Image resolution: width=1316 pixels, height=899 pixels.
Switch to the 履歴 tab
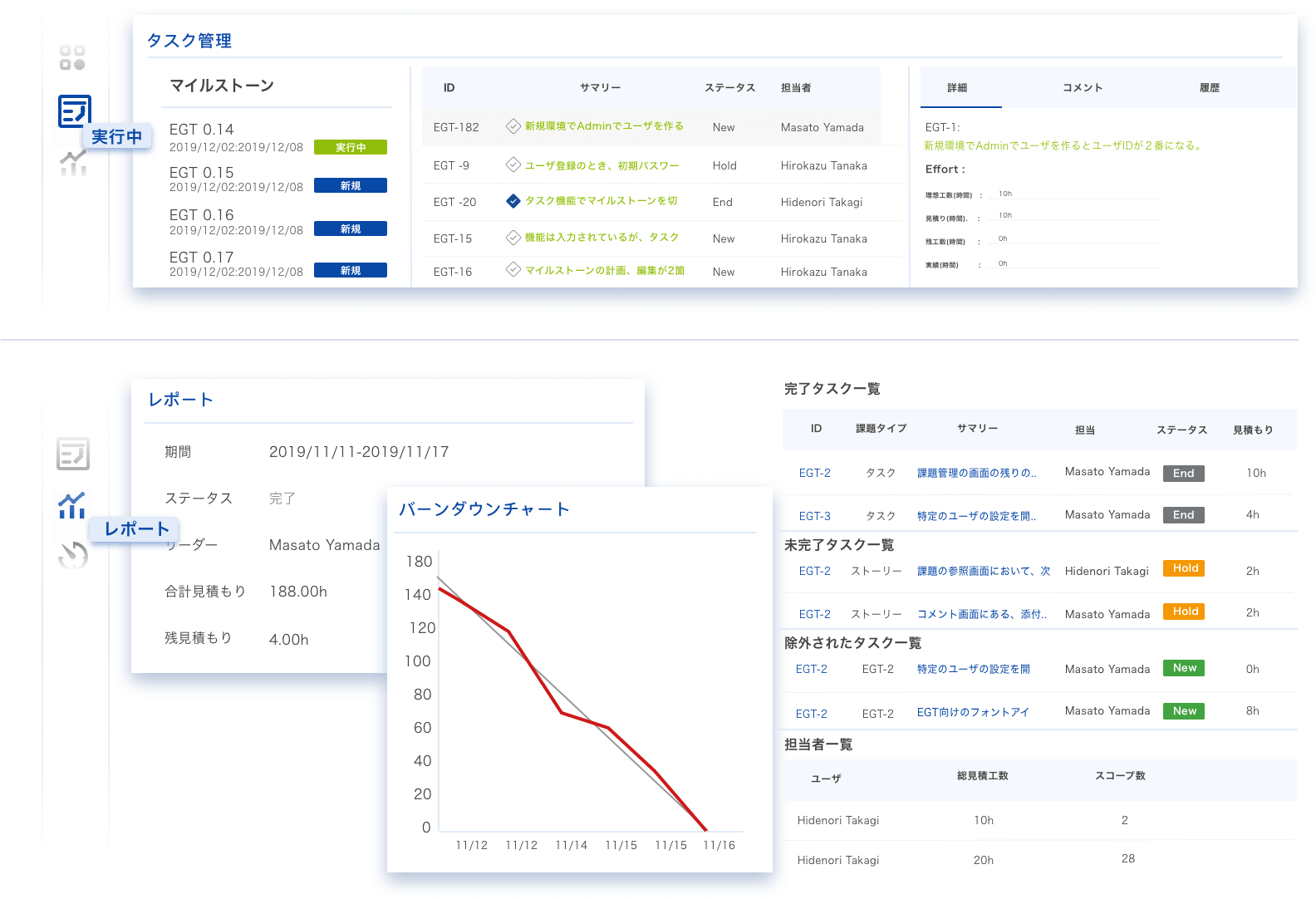point(1210,87)
